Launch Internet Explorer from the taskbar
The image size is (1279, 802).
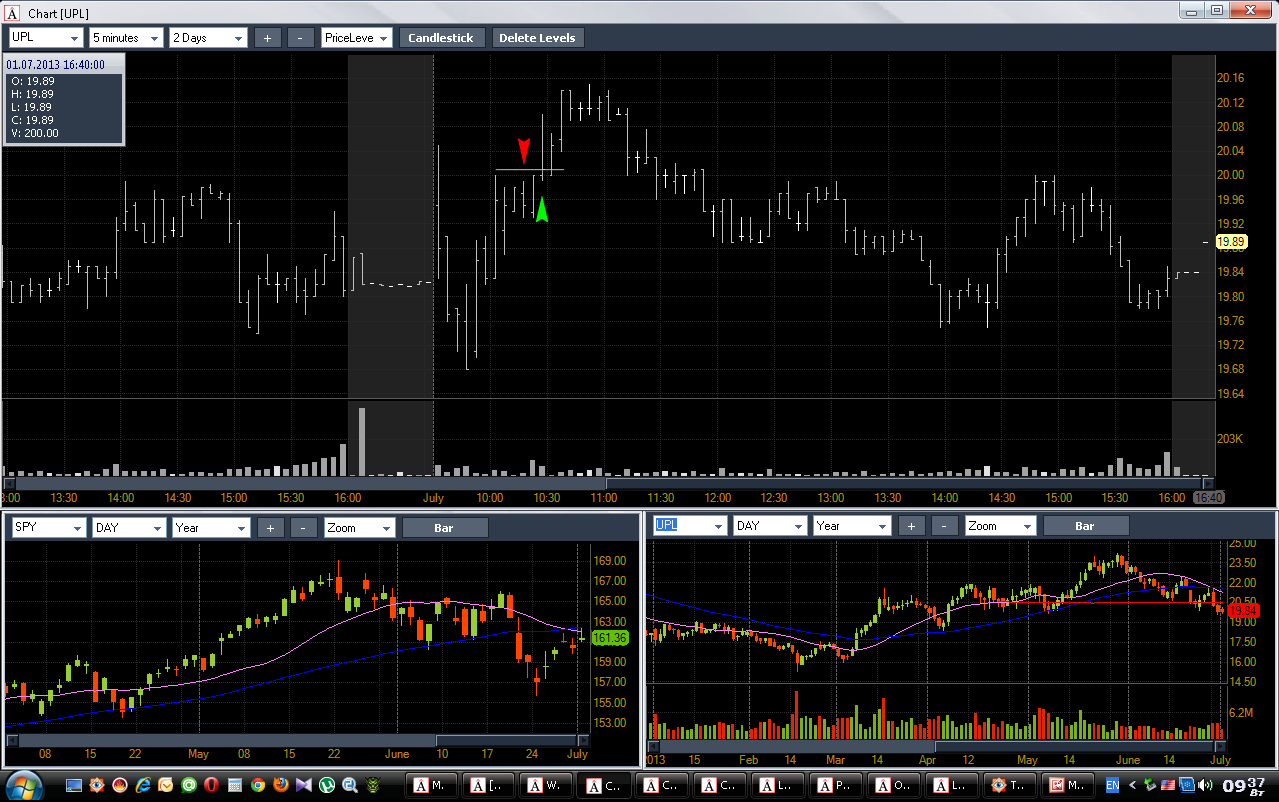pos(143,785)
